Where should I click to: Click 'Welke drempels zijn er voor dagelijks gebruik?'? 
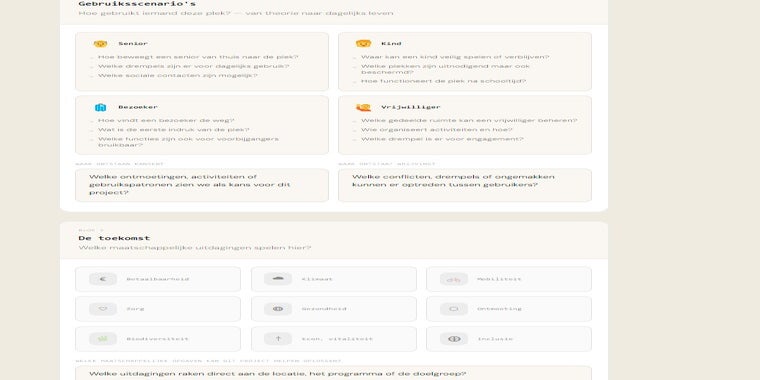pyautogui.click(x=193, y=66)
